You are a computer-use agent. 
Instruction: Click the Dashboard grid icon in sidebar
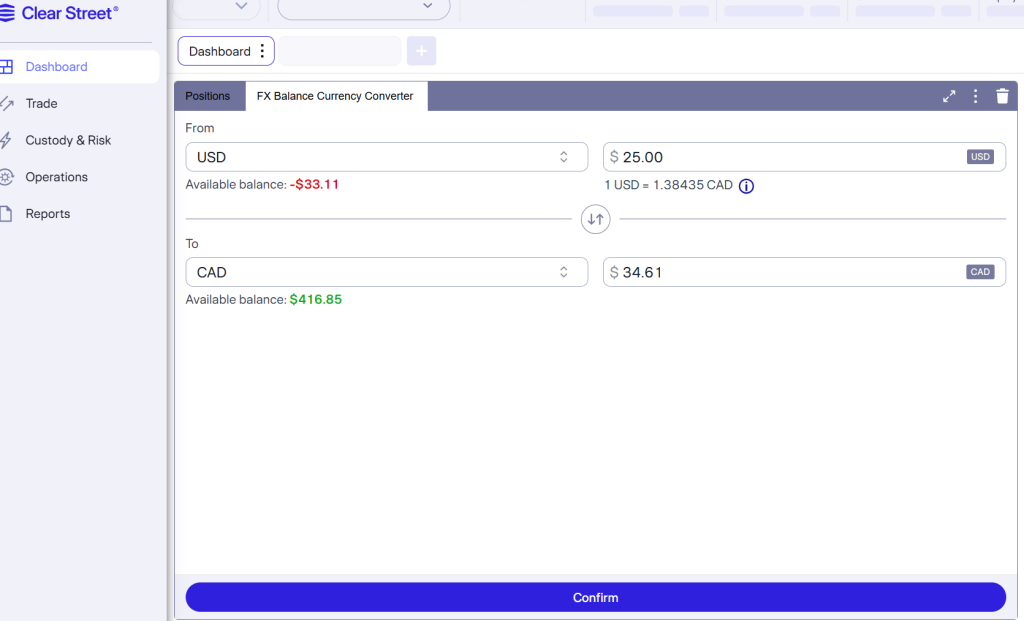tap(7, 67)
